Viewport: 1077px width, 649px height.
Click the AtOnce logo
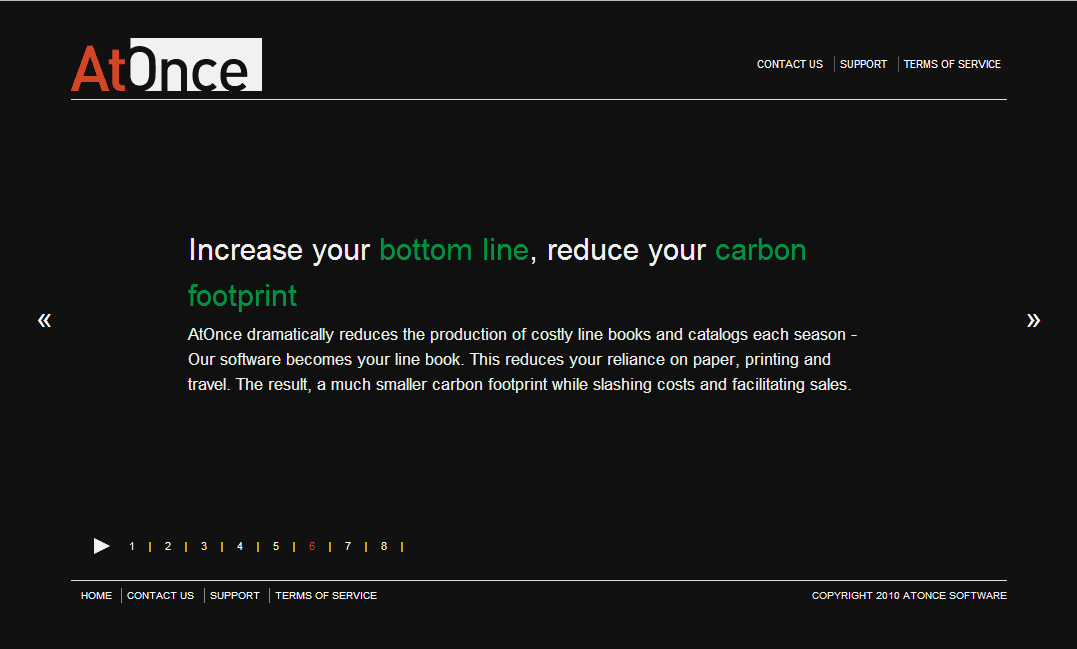[166, 65]
